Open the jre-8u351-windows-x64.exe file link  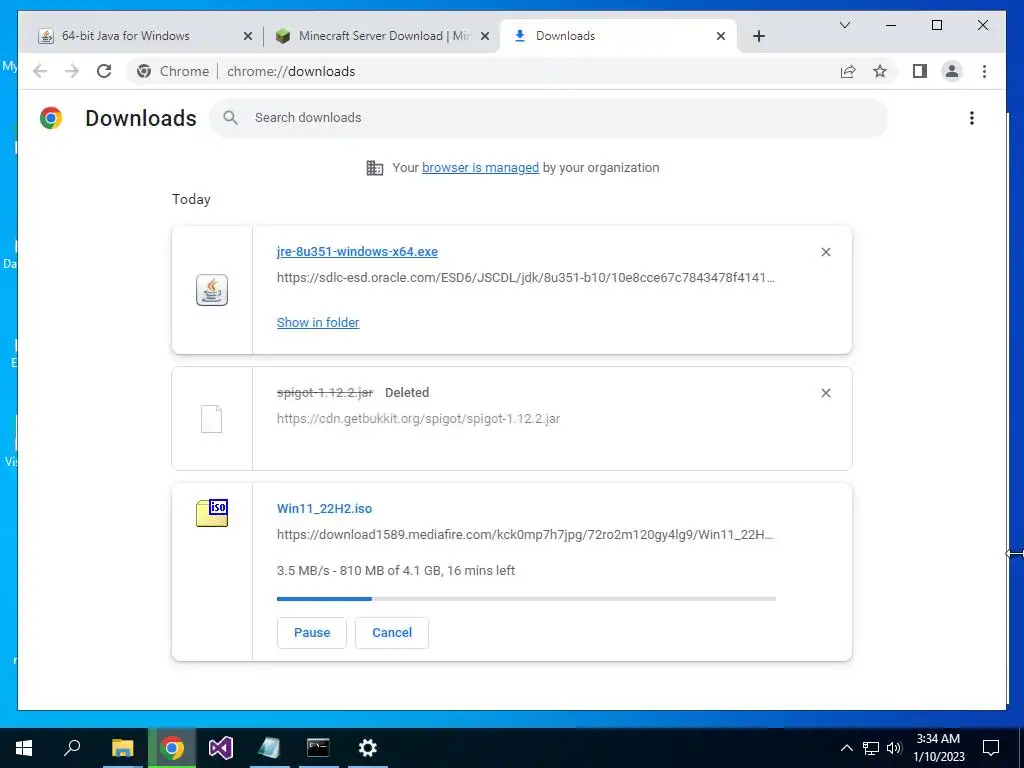tap(357, 251)
